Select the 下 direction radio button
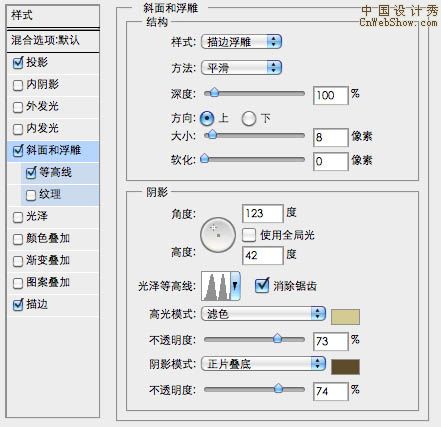The height and width of the screenshot is (427, 441). [x=249, y=119]
